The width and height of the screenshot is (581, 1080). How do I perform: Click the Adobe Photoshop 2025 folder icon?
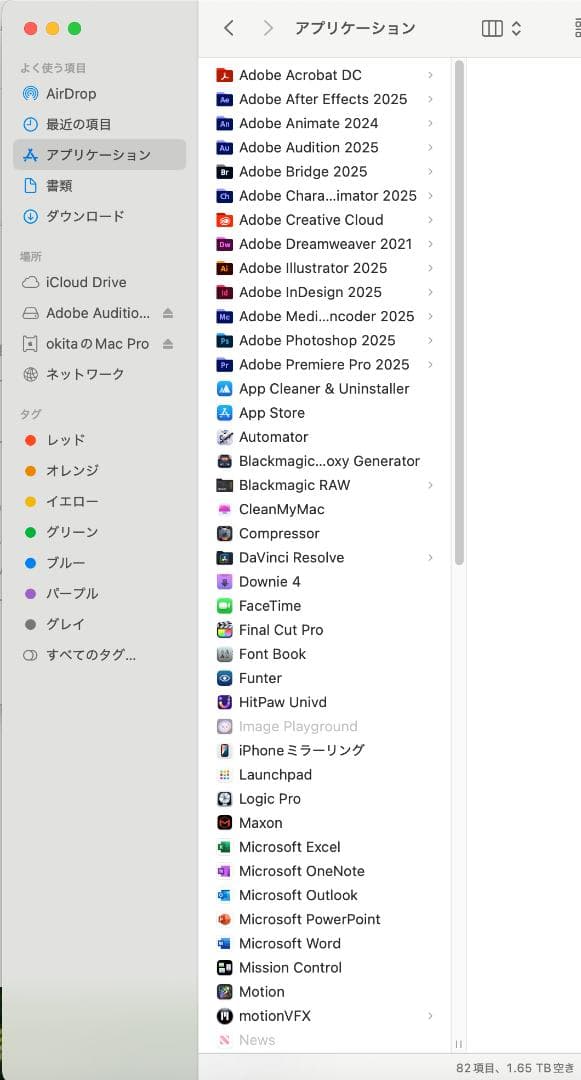coord(224,340)
